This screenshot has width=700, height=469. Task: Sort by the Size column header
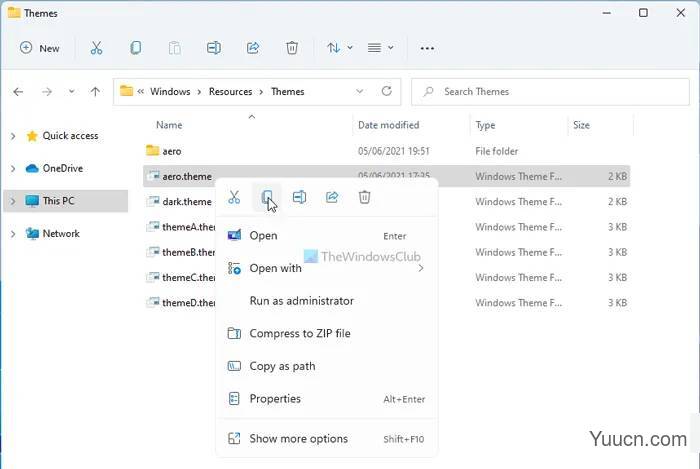point(581,125)
